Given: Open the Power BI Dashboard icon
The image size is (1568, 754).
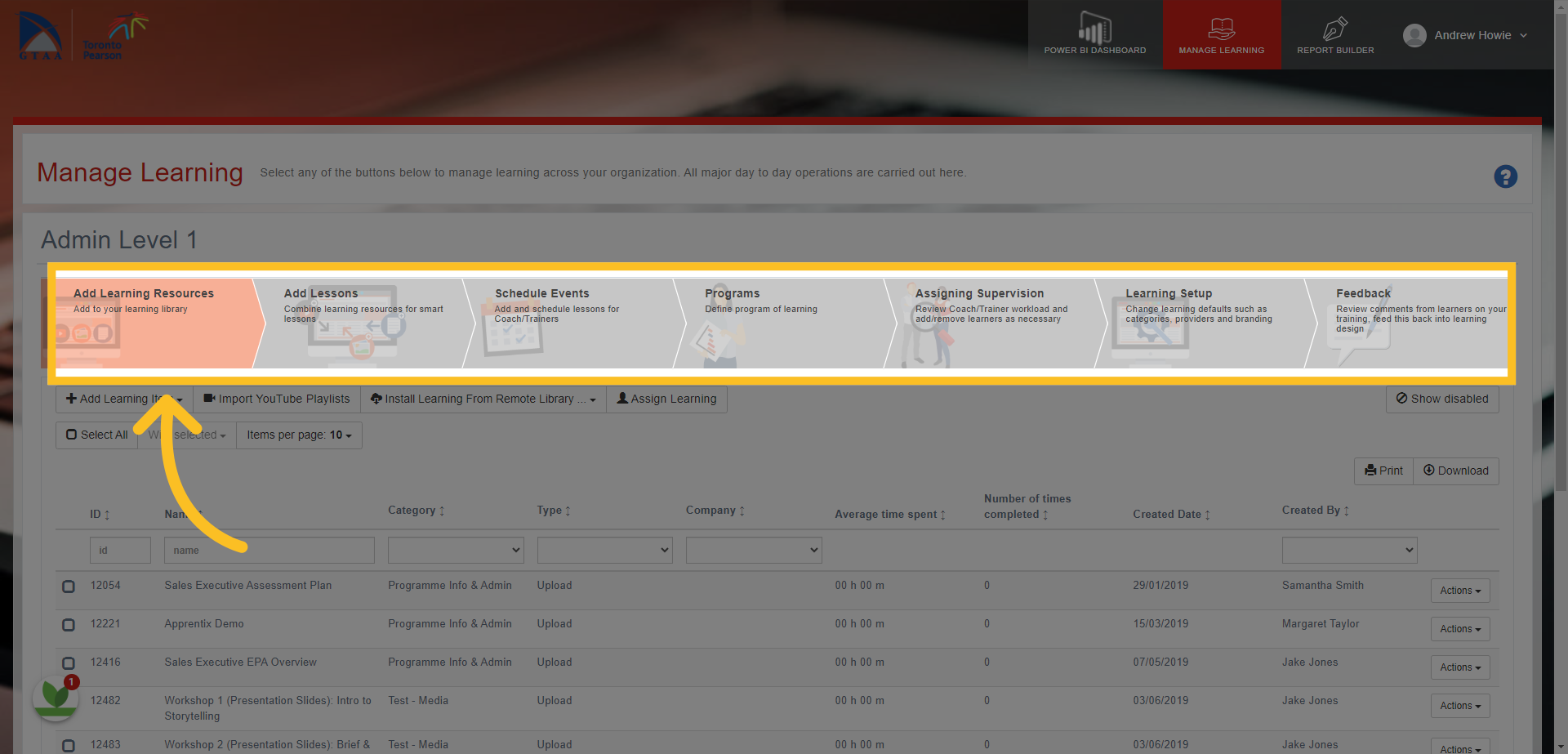Looking at the screenshot, I should (1094, 28).
